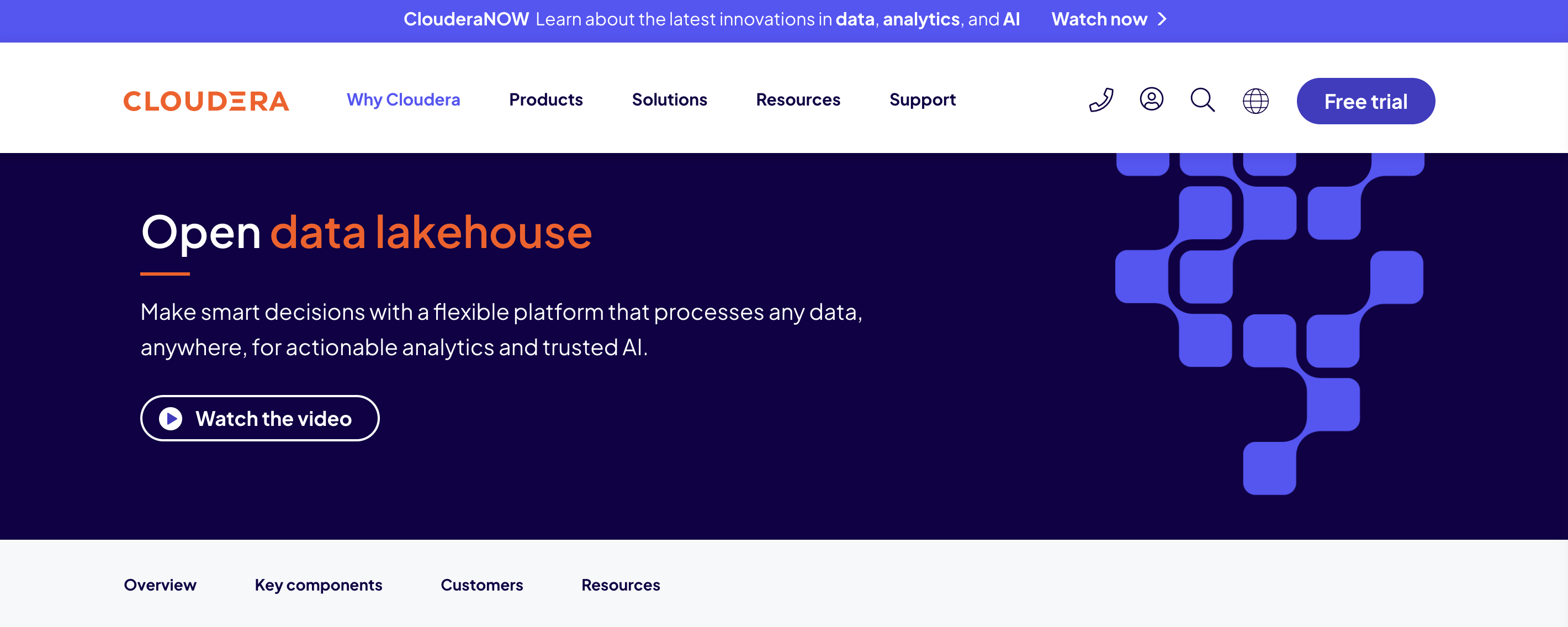Expand the Solutions menu
Viewport: 1568px width, 627px height.
tap(669, 100)
